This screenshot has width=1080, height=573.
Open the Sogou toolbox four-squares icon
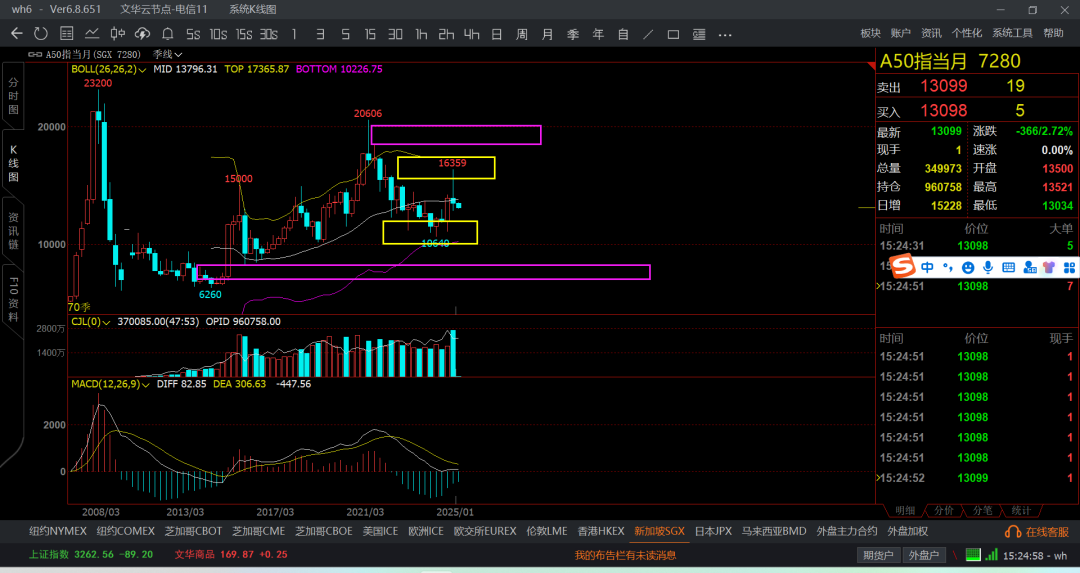coord(1069,267)
